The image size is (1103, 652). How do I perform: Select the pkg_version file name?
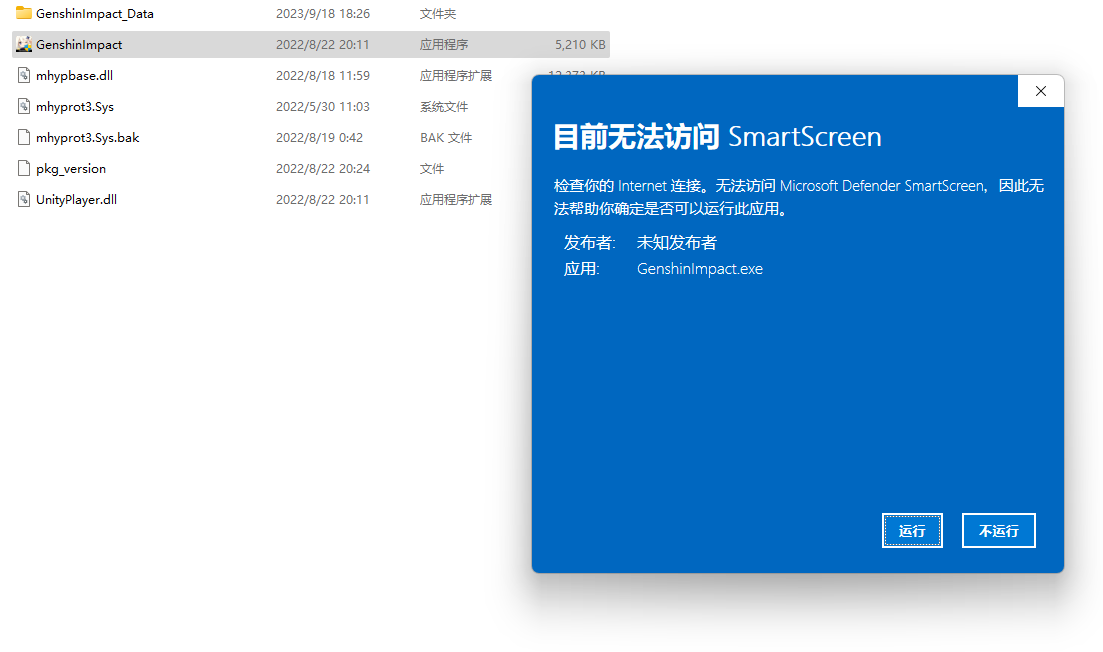pyautogui.click(x=71, y=169)
